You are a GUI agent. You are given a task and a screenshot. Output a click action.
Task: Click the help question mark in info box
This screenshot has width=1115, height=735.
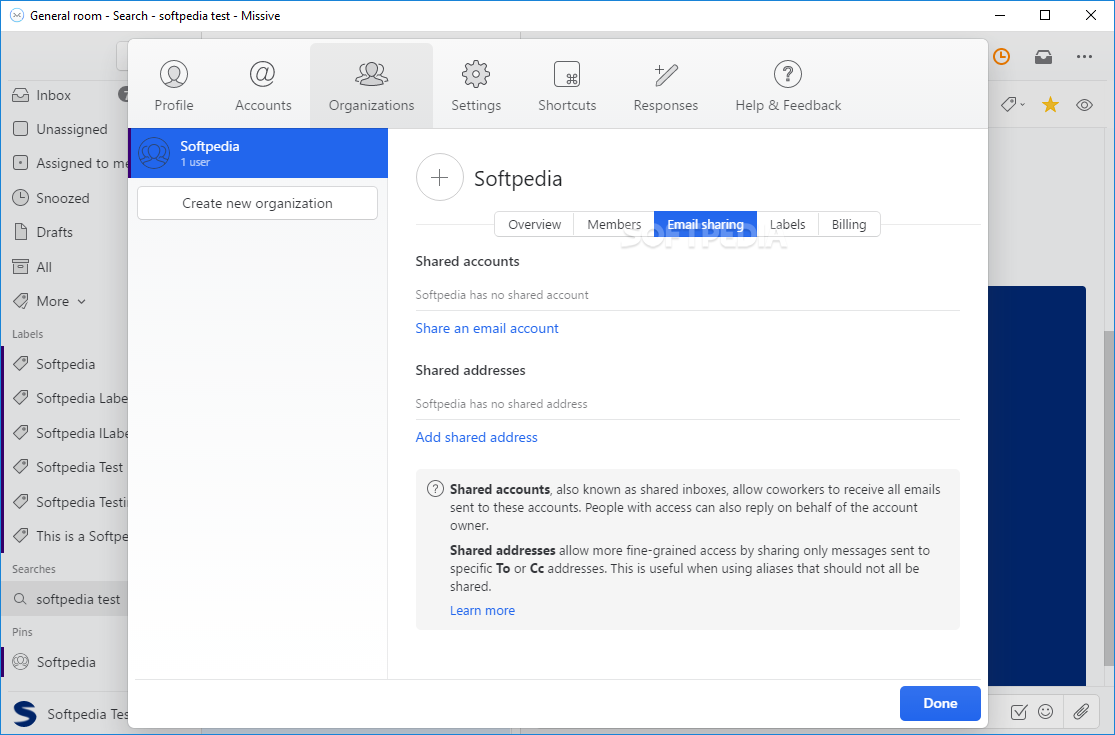[434, 489]
